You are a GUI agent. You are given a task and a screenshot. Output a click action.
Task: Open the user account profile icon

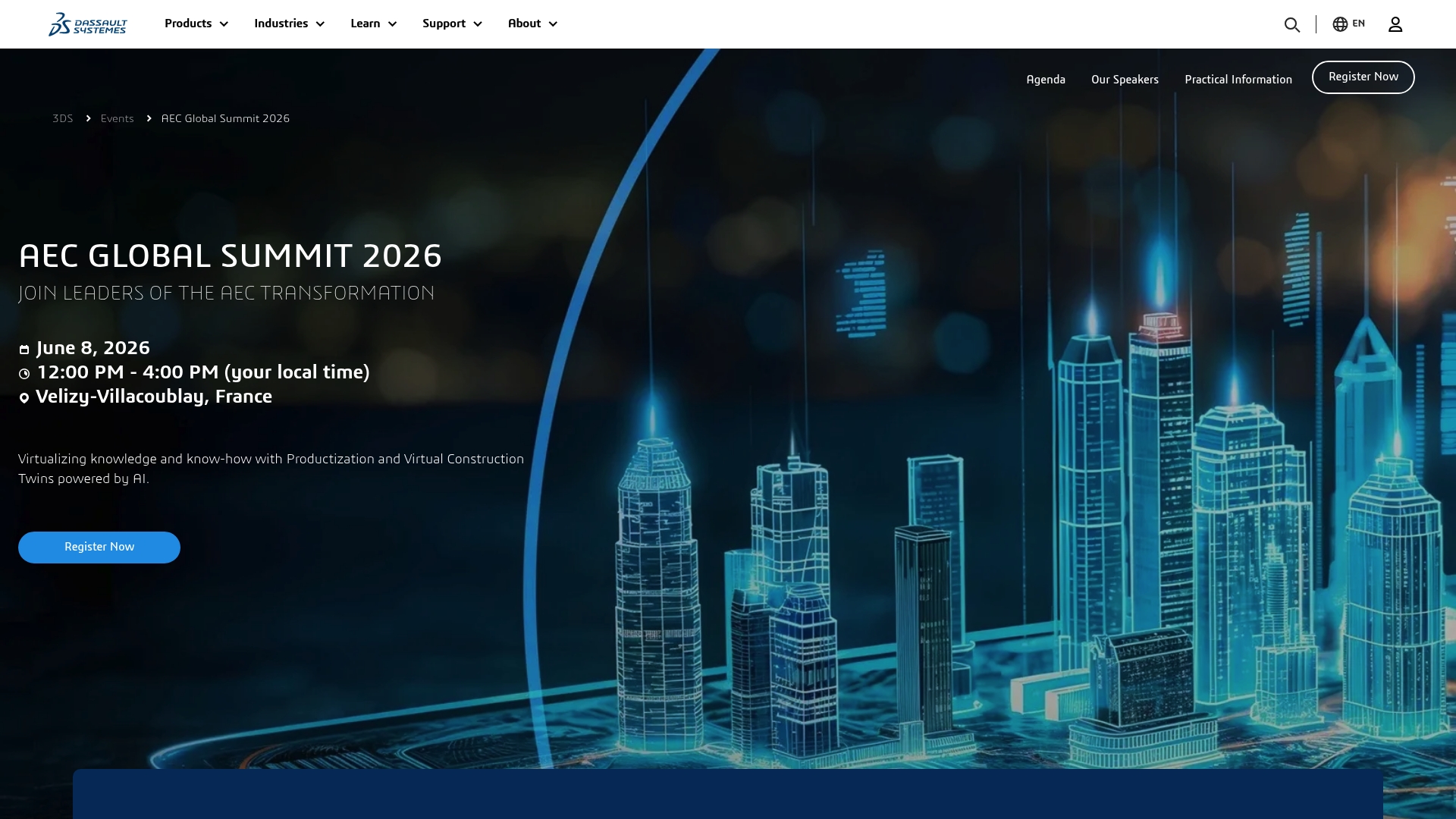tap(1395, 24)
